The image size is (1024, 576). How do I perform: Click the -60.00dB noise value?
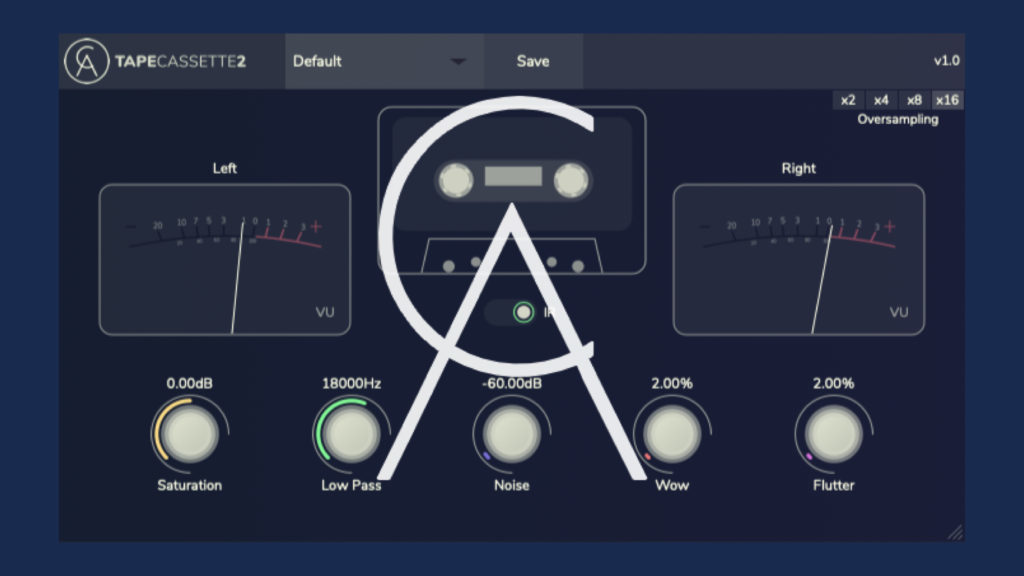tap(512, 383)
